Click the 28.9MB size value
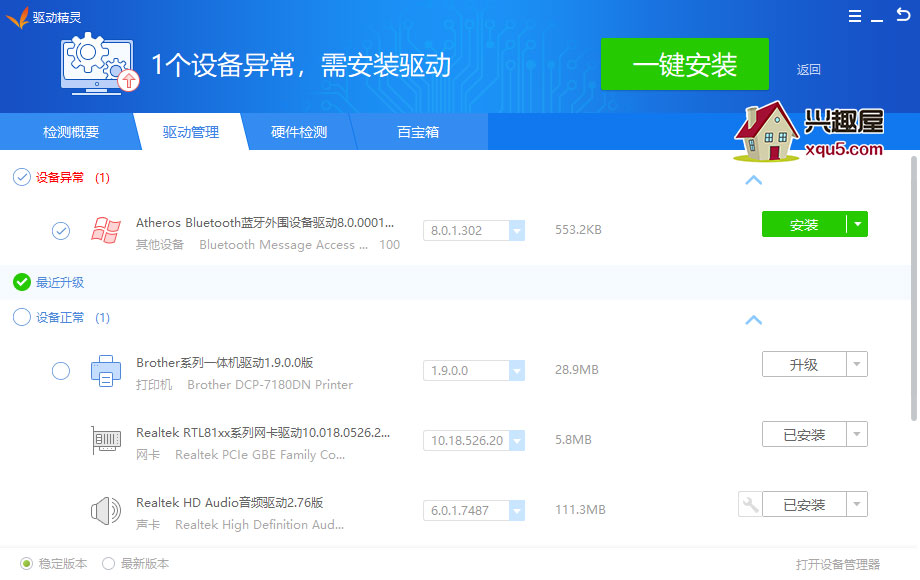Image resolution: width=920 pixels, height=580 pixels. pos(577,370)
